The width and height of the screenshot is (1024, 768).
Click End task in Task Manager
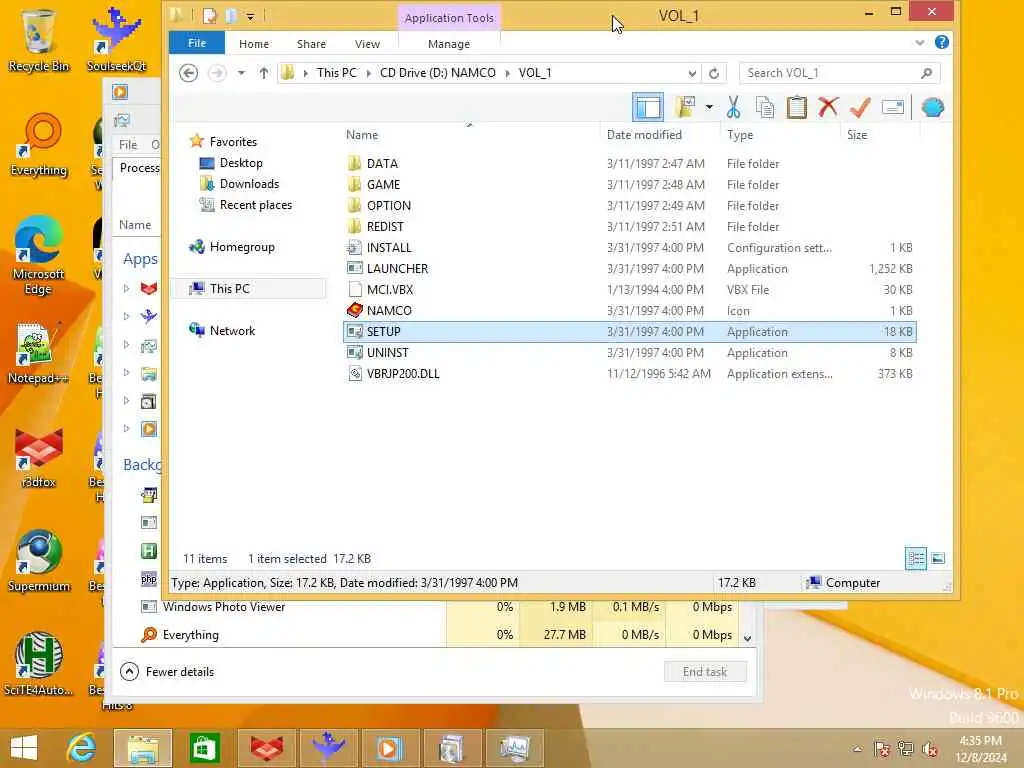(705, 671)
